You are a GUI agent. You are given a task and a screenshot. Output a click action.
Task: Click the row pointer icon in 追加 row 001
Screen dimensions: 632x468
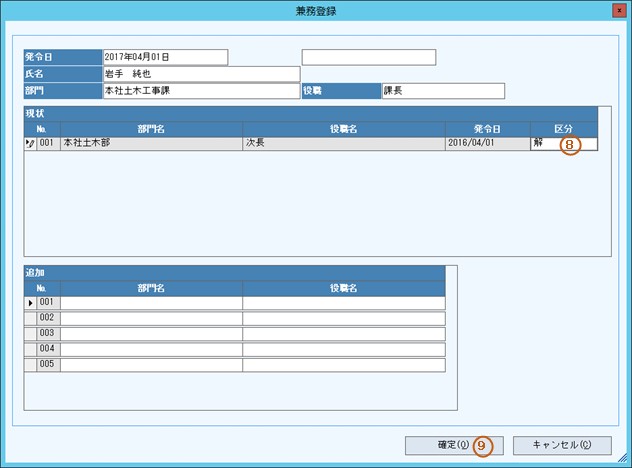(x=30, y=302)
